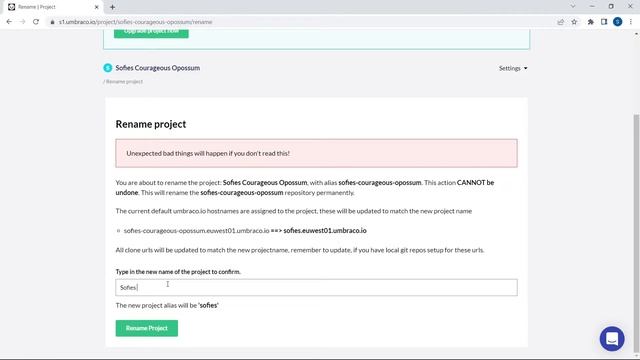Close the Rename | Project tab
This screenshot has width=640, height=360.
click(x=97, y=7)
